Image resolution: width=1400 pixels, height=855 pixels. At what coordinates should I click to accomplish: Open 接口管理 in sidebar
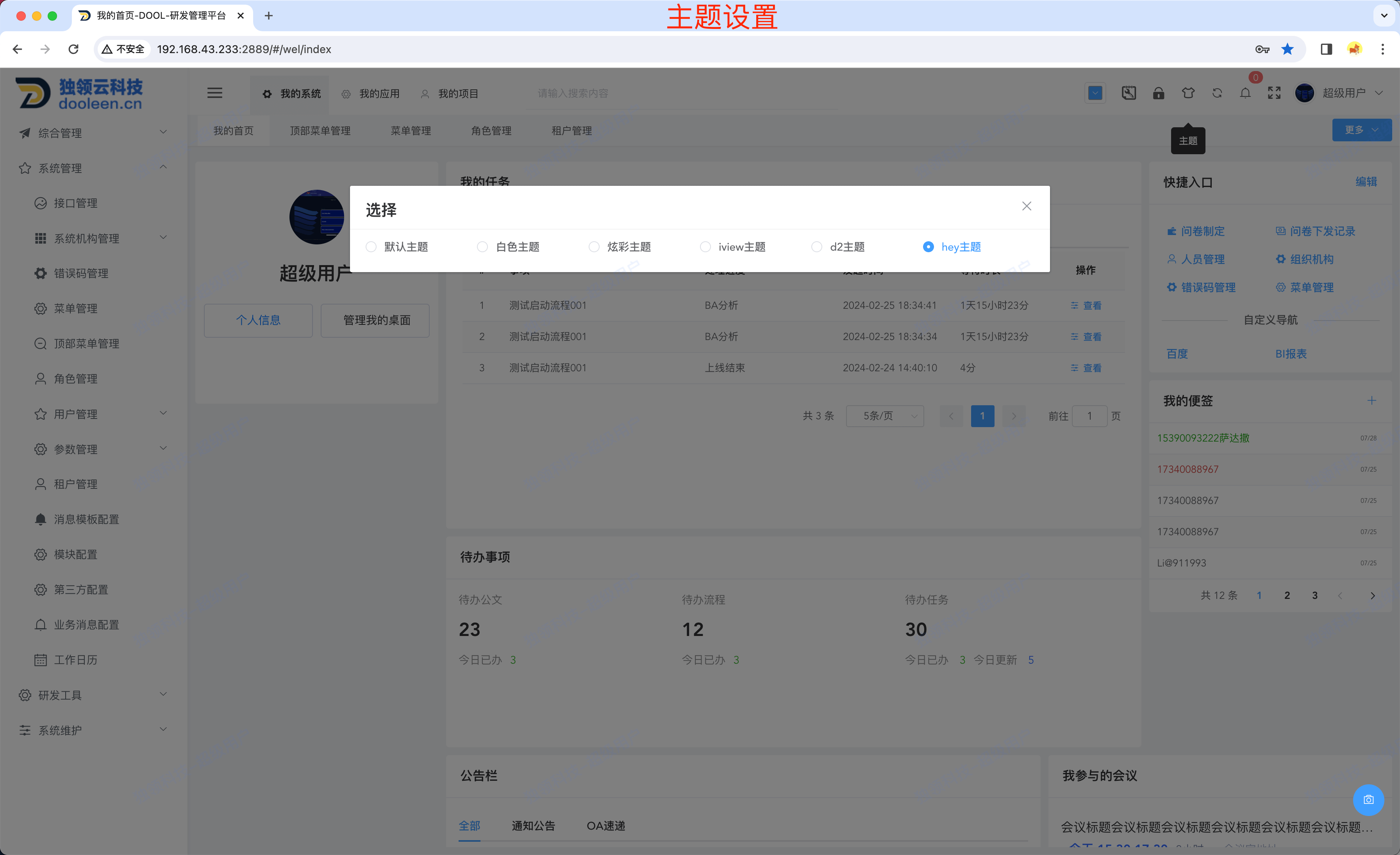tap(94, 203)
